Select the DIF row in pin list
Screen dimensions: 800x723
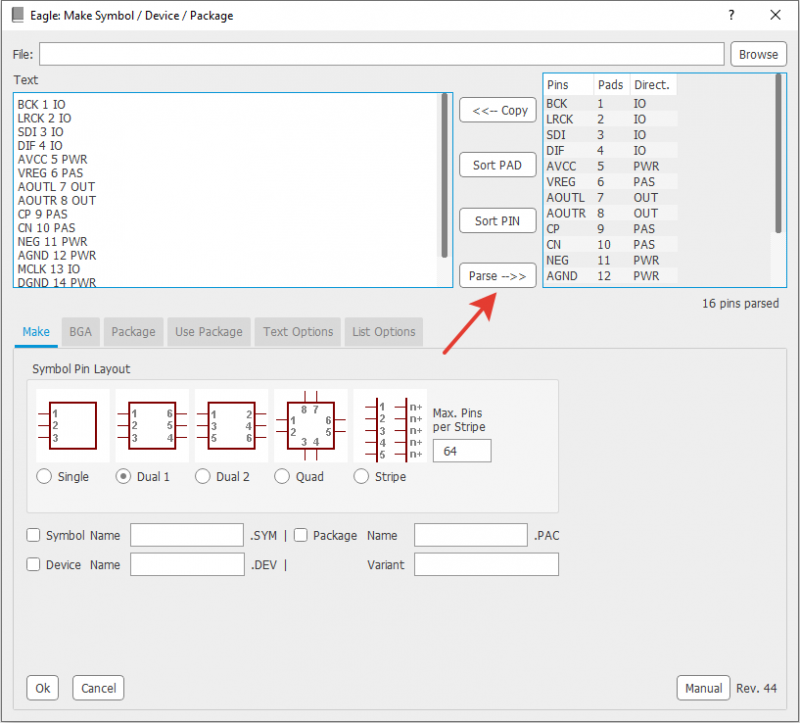point(611,151)
